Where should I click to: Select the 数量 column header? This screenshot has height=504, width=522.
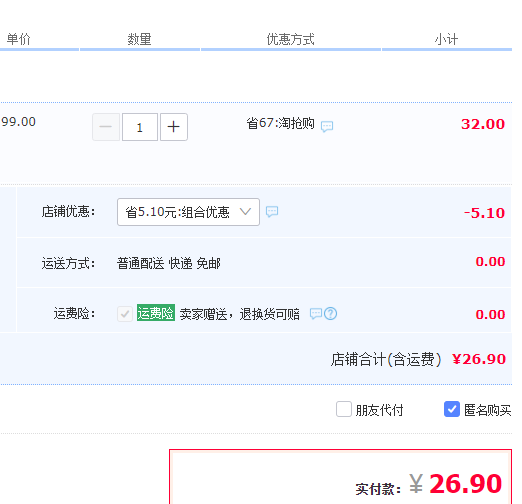pos(139,39)
